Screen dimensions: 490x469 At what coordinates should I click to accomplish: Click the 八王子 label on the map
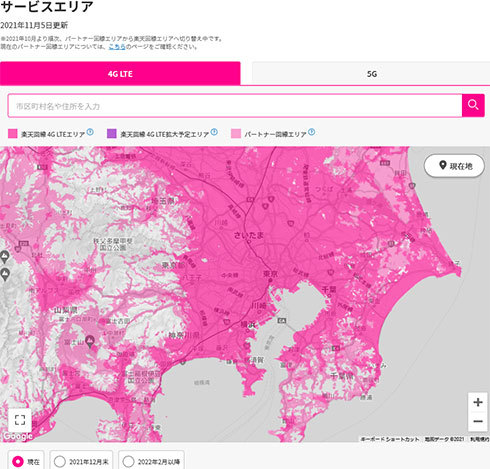point(192,277)
